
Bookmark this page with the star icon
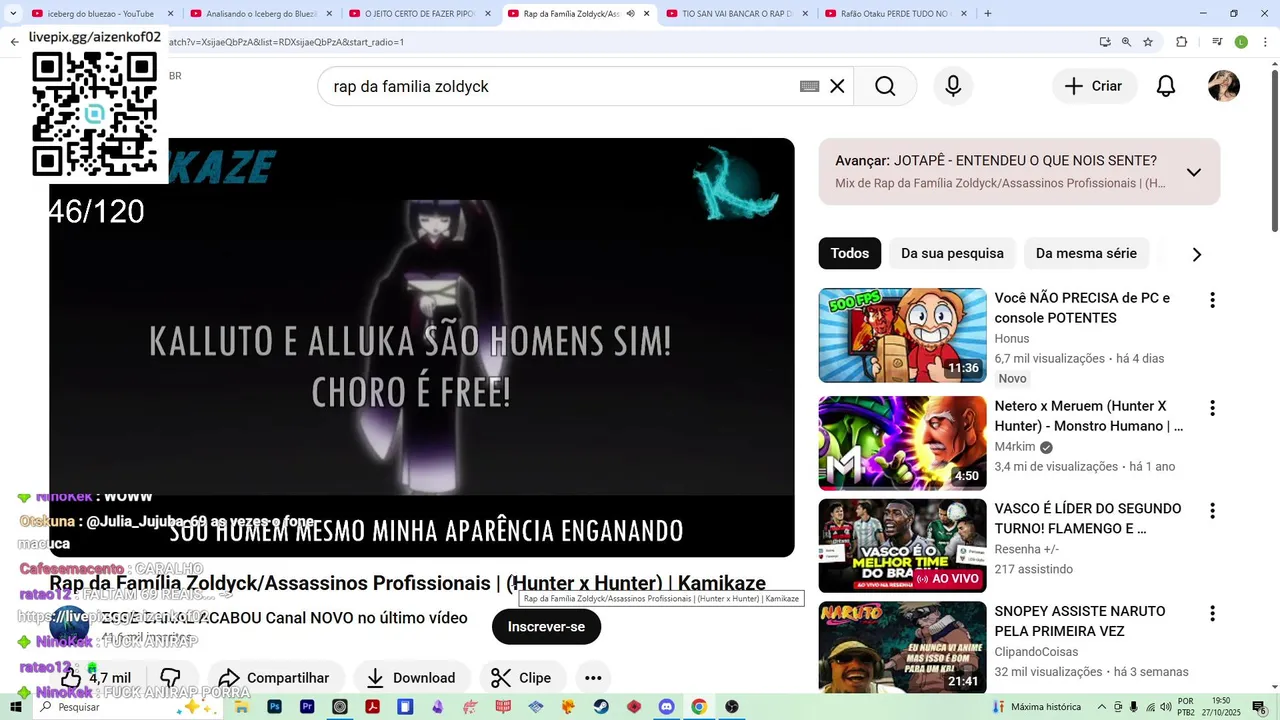tap(1148, 42)
